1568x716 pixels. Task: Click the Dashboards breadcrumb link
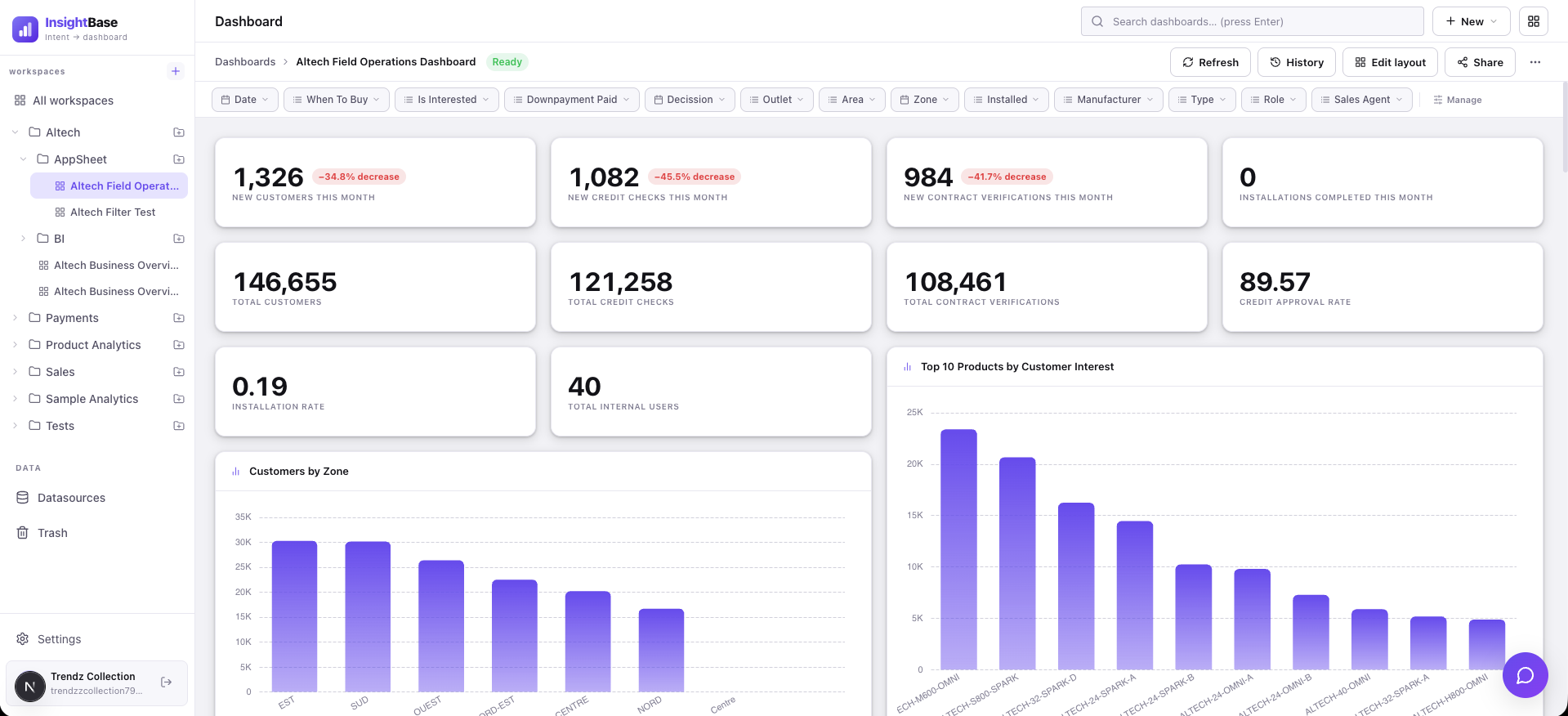coord(245,62)
